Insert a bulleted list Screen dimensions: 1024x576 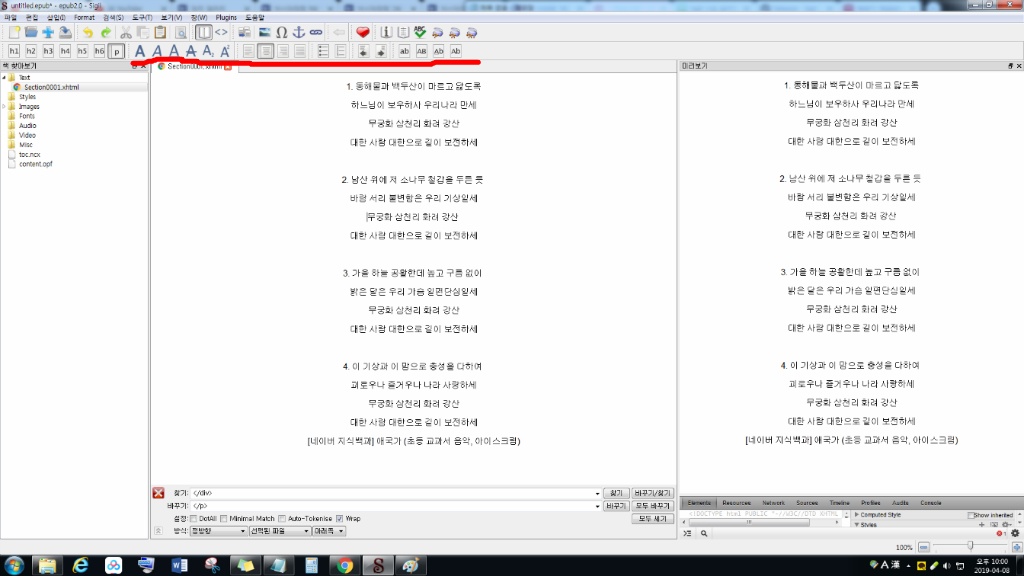click(x=323, y=51)
